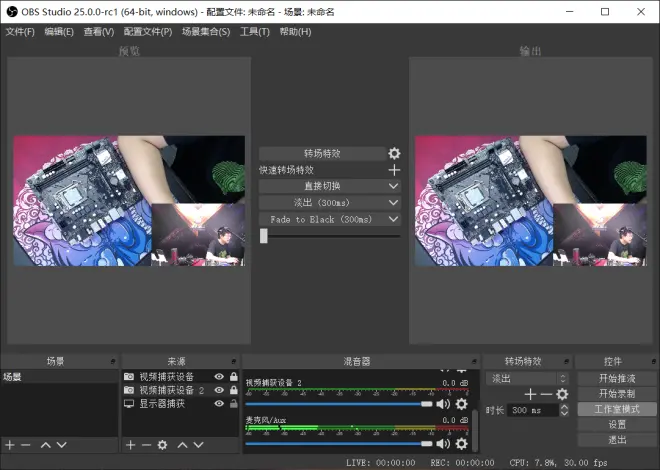Image resolution: width=660 pixels, height=470 pixels.
Task: Add a new scene in 场景 panel
Action: pyautogui.click(x=10, y=445)
